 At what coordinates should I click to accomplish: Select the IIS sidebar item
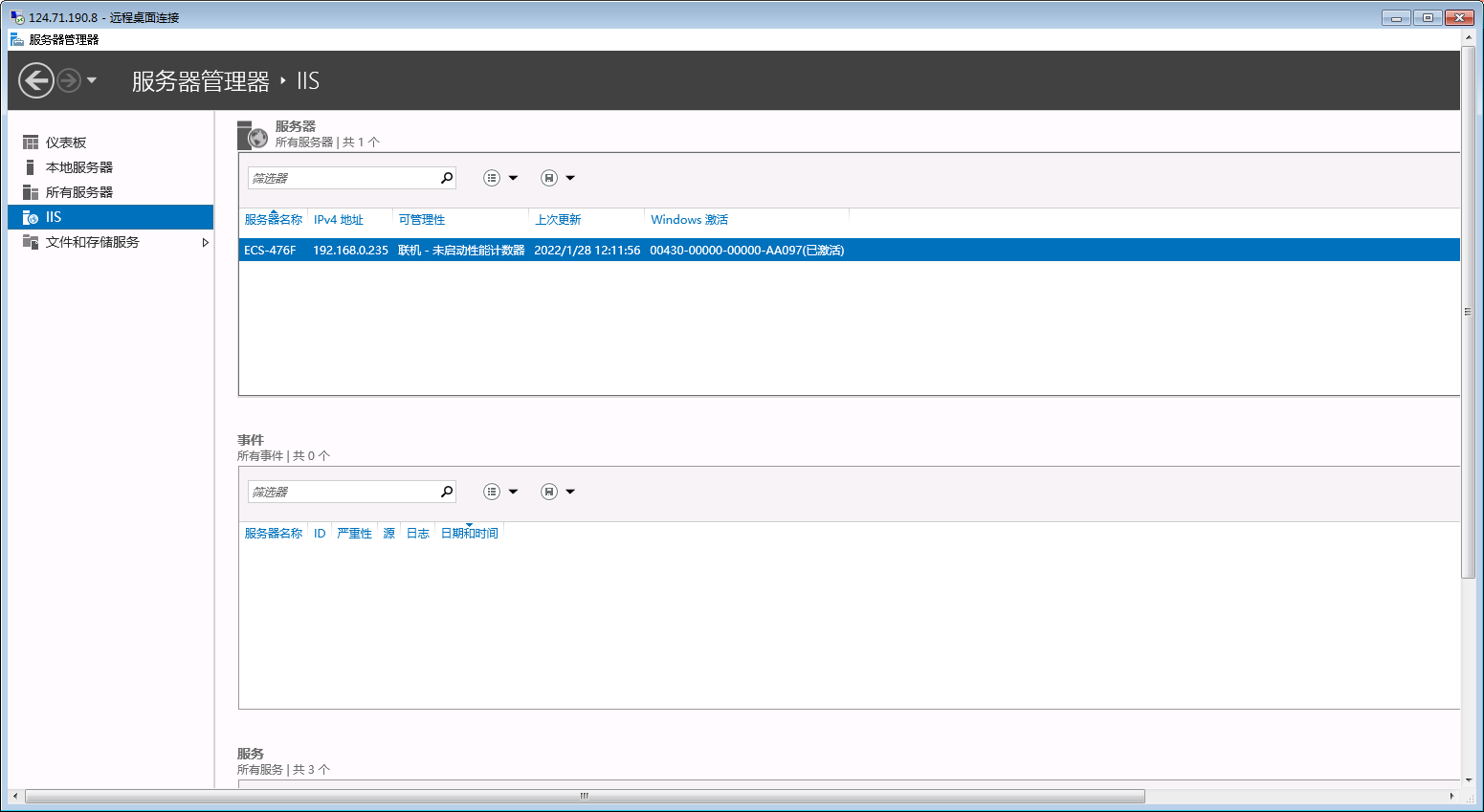click(x=110, y=217)
